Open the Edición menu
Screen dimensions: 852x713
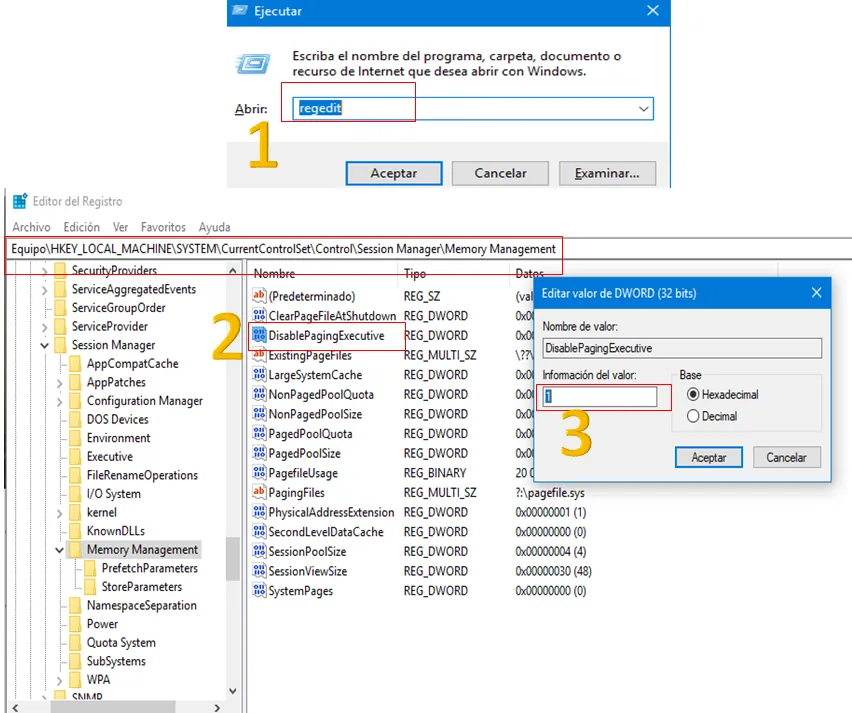pyautogui.click(x=82, y=227)
